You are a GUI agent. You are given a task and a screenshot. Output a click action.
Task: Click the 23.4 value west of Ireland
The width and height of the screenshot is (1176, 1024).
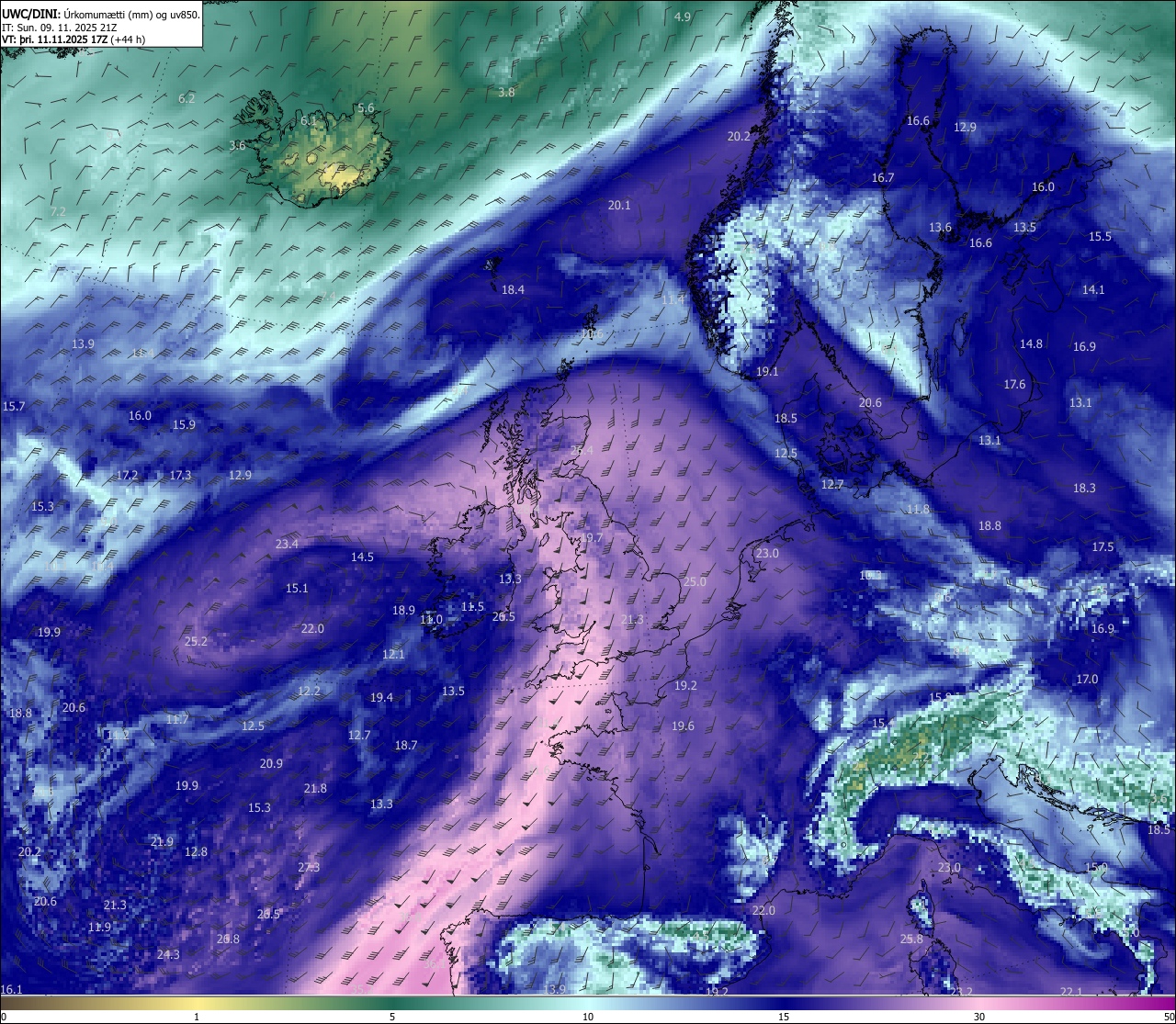(x=287, y=545)
